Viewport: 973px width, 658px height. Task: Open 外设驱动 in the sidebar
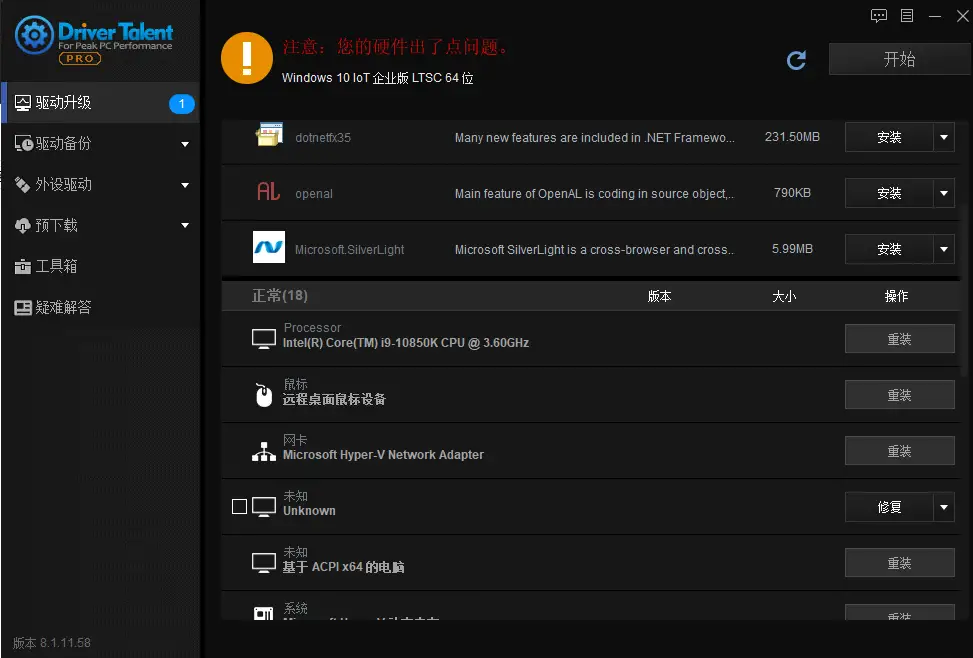click(x=100, y=184)
